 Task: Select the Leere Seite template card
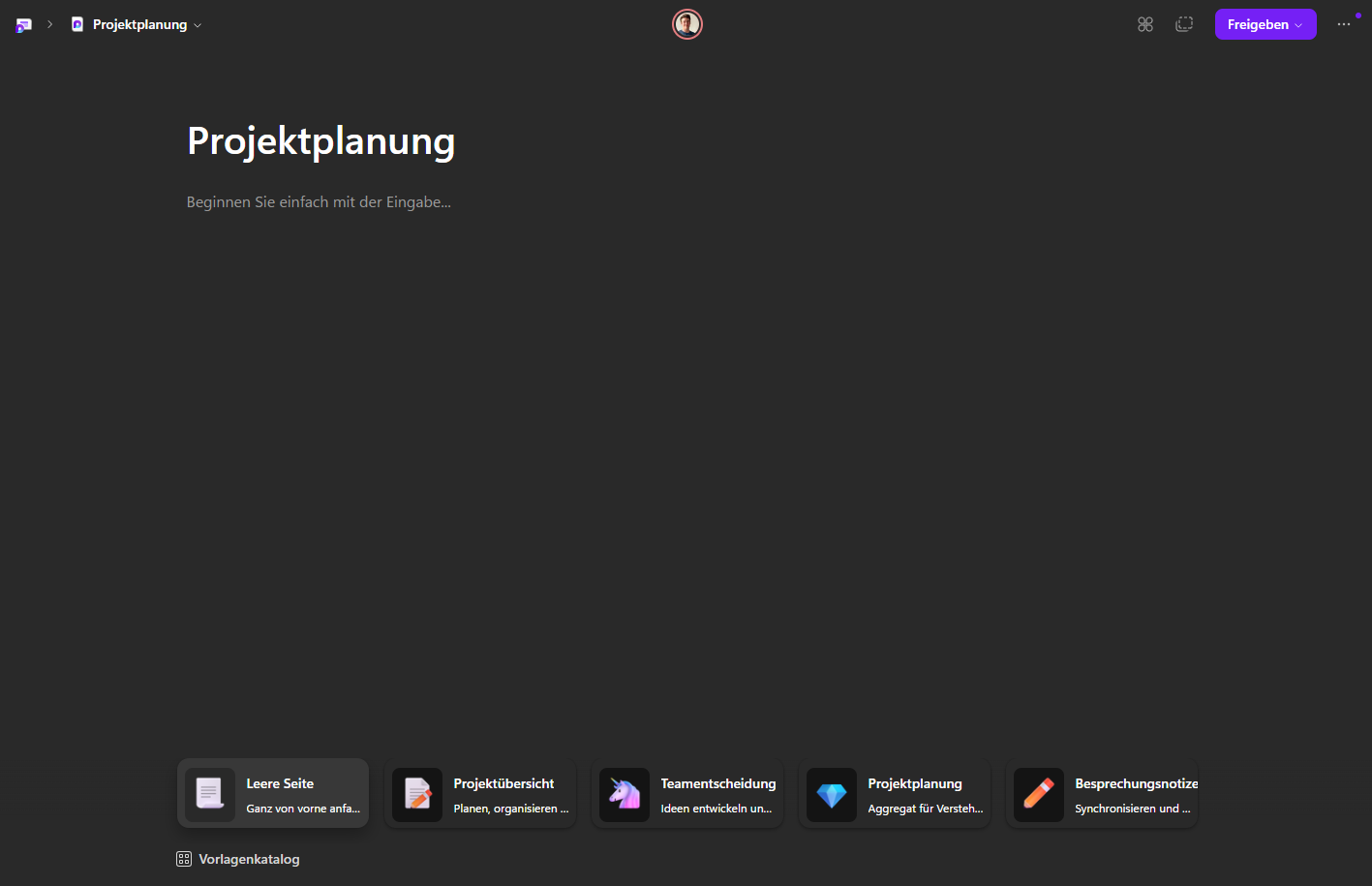pos(272,793)
